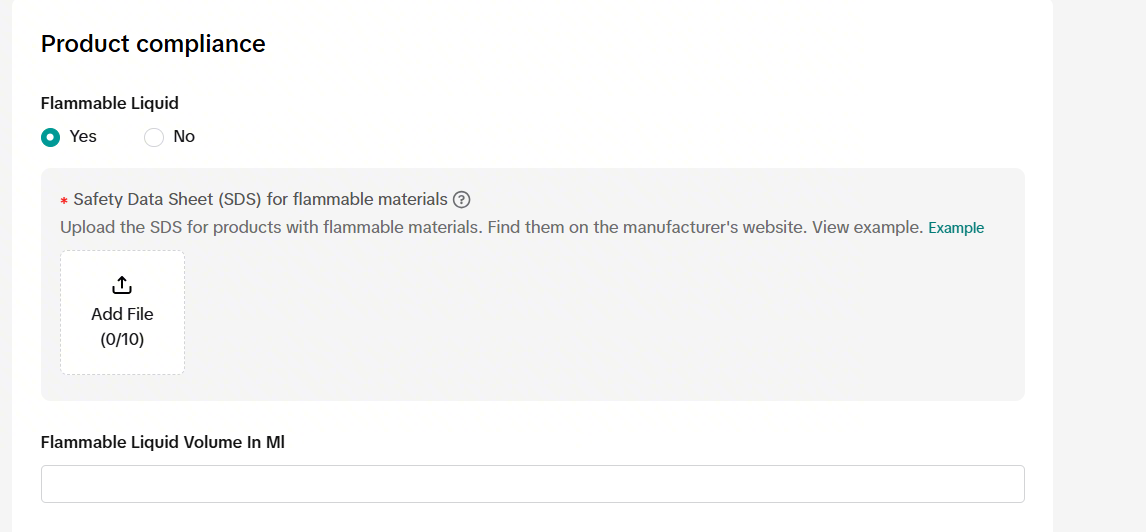
Task: Click the Safety Data Sheet (SDS) label
Action: coord(167,199)
